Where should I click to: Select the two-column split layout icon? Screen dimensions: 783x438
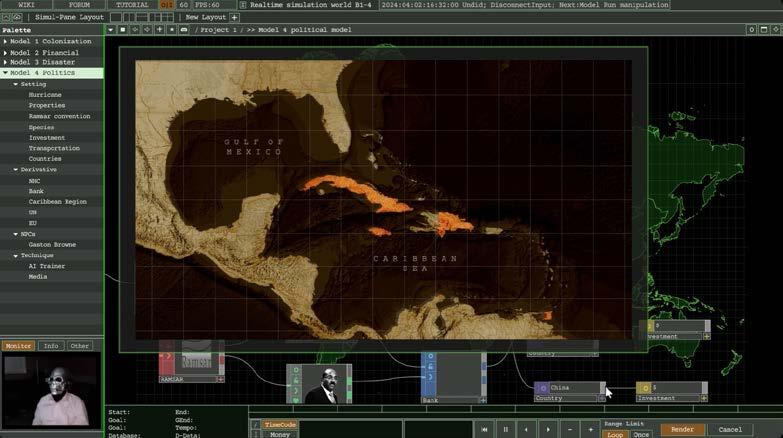coord(129,17)
